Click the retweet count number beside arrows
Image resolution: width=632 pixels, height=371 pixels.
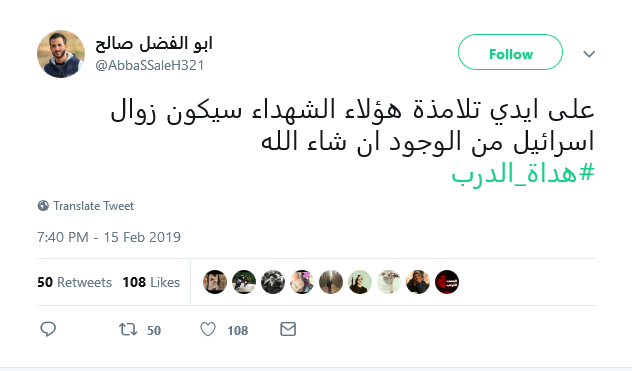[154, 330]
